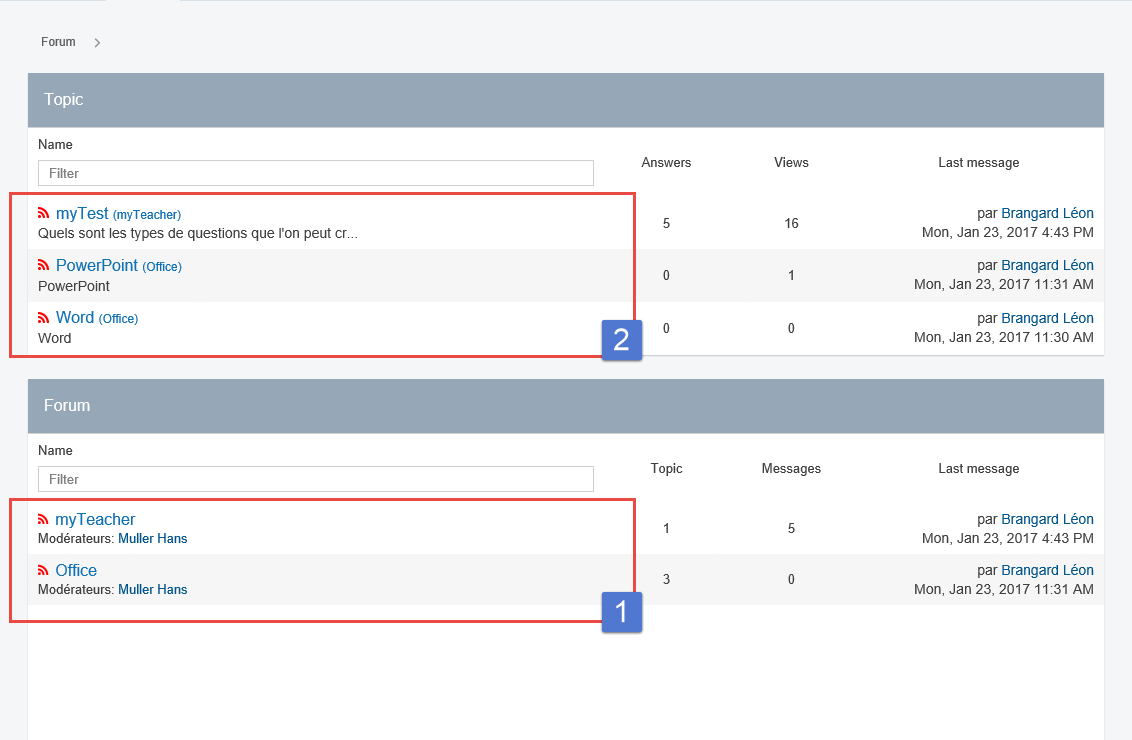Image resolution: width=1132 pixels, height=740 pixels.
Task: Open the PowerPoint topic
Action: point(97,265)
